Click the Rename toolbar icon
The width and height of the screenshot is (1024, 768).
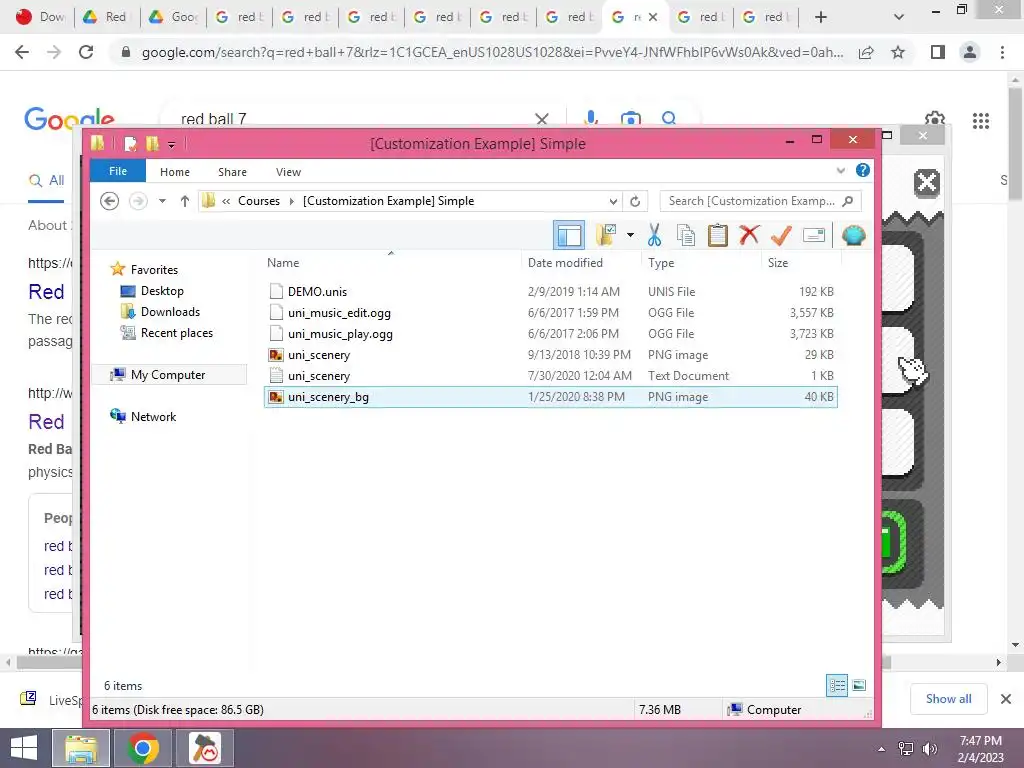tap(814, 235)
